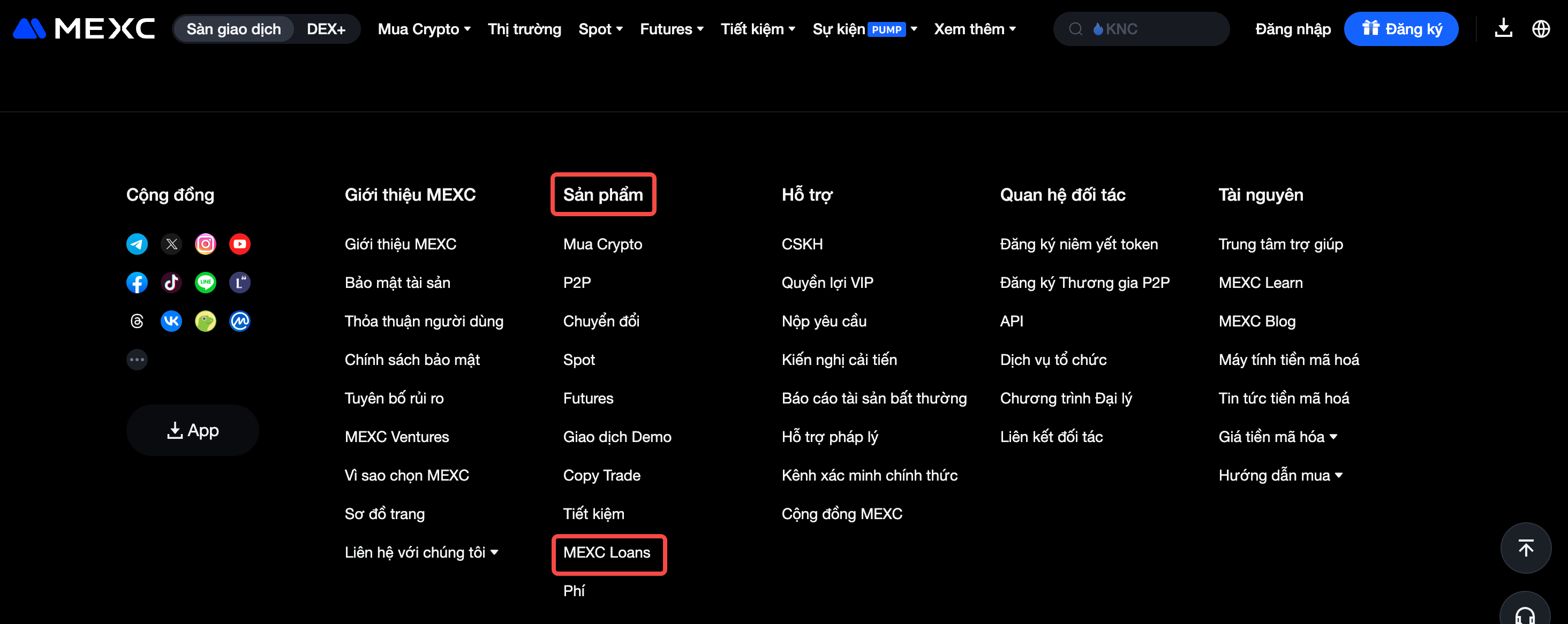Open the Giới thiệu MEXC footer link
The width and height of the screenshot is (1568, 624).
(x=401, y=244)
